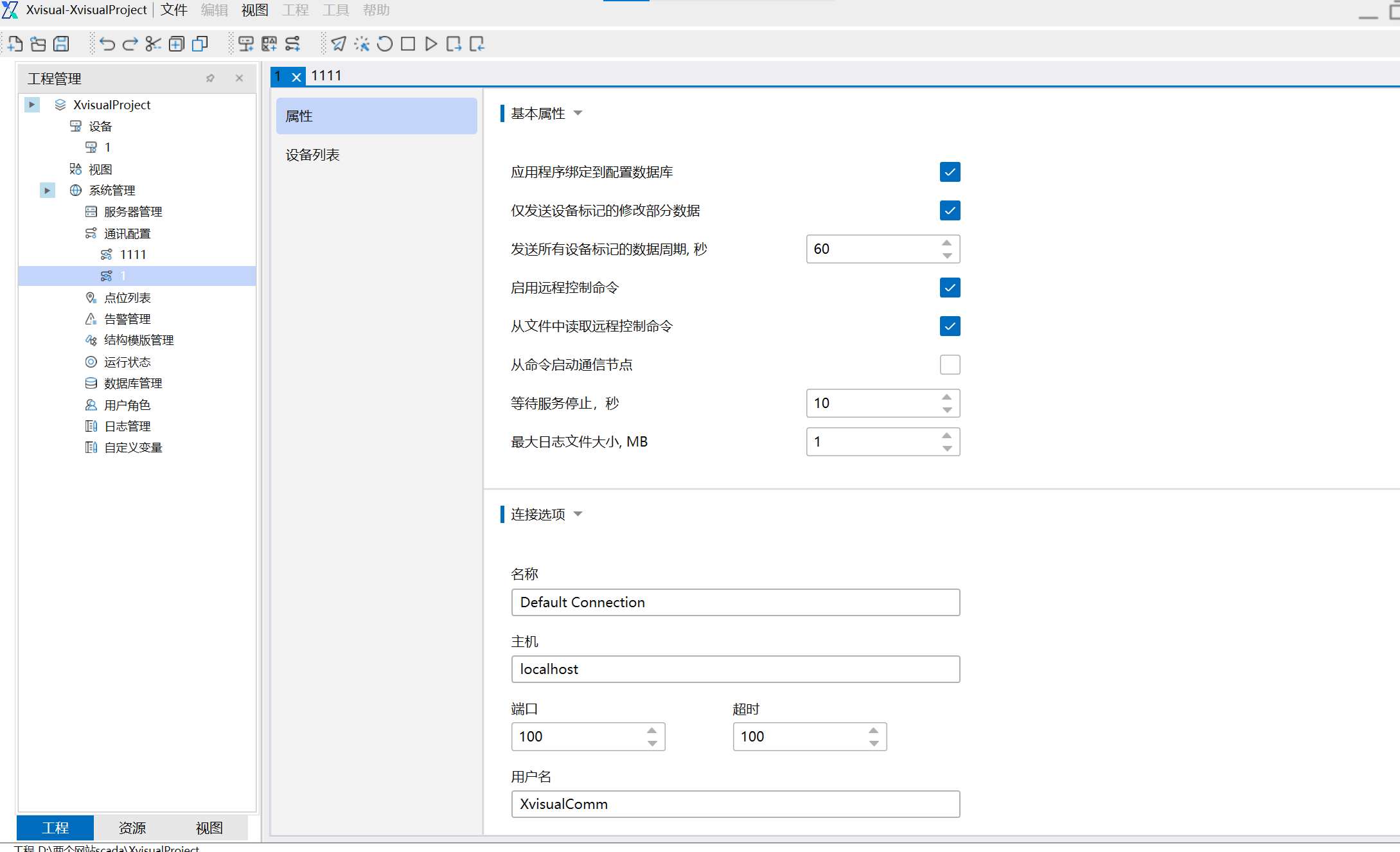Click the paper plane publish icon
This screenshot has width=1400, height=852.
339,44
